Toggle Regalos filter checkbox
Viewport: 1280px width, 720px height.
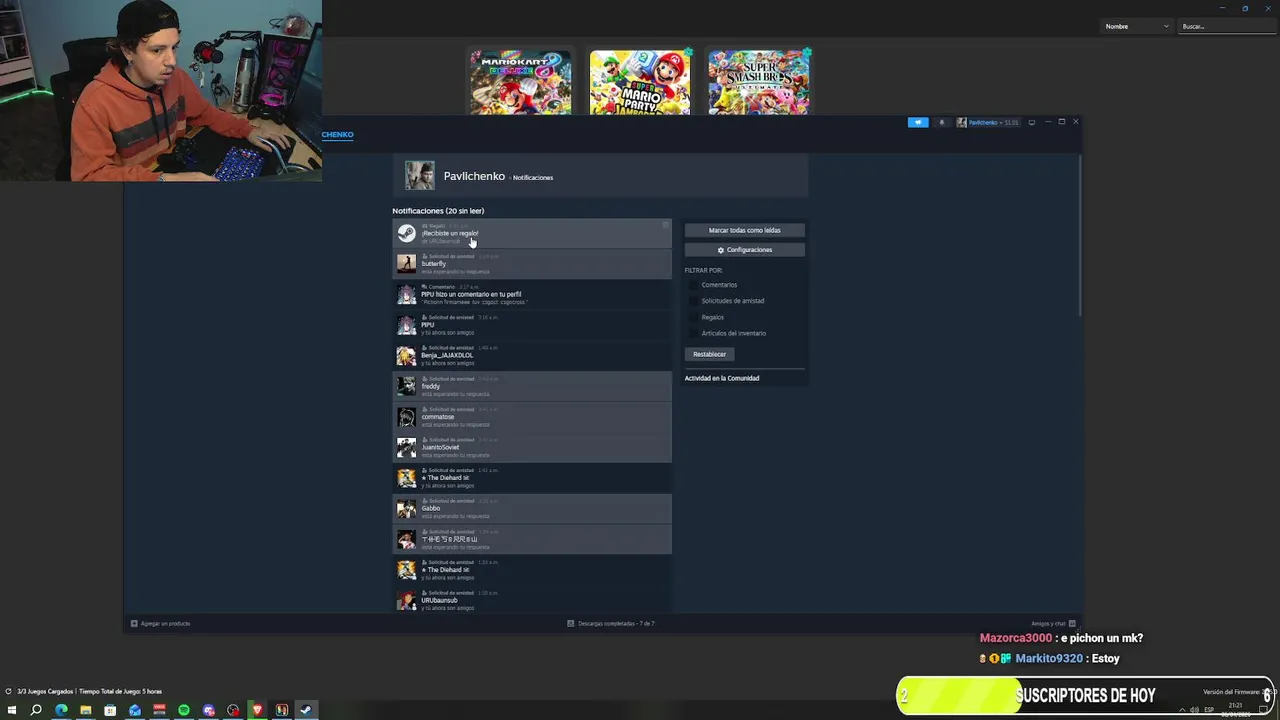tap(692, 317)
